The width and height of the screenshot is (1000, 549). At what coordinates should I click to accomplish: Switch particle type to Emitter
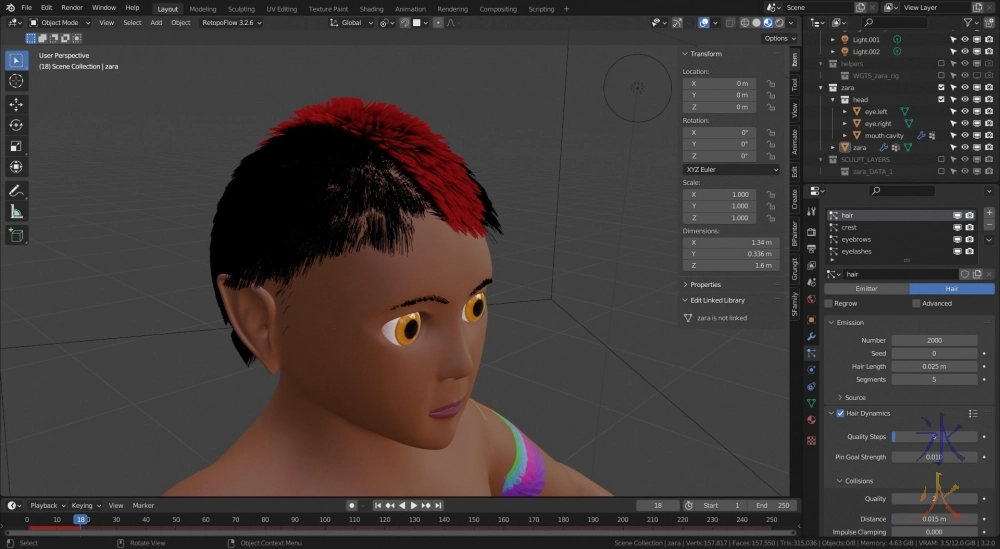point(866,288)
